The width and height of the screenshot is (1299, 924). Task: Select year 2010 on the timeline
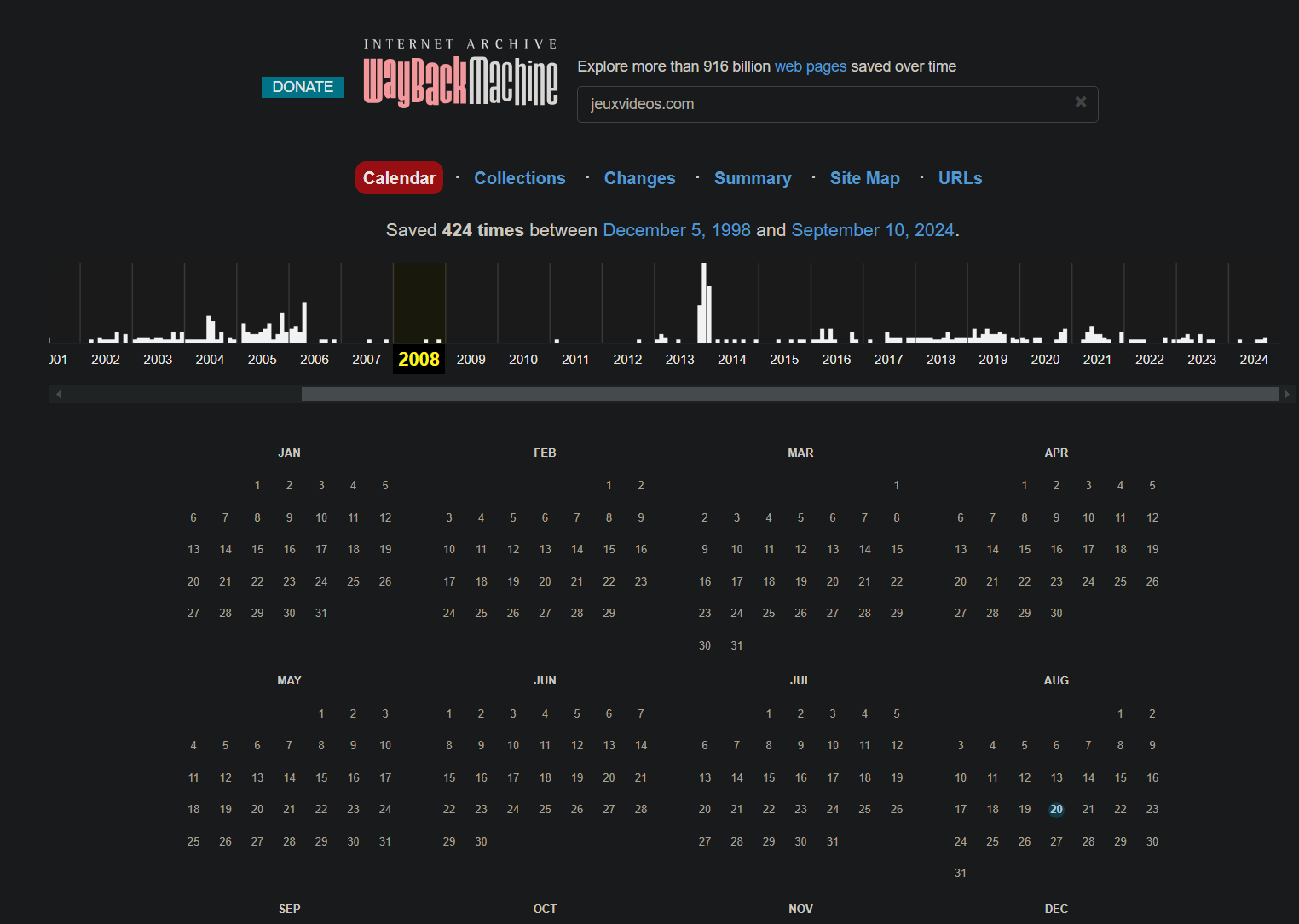coord(523,360)
